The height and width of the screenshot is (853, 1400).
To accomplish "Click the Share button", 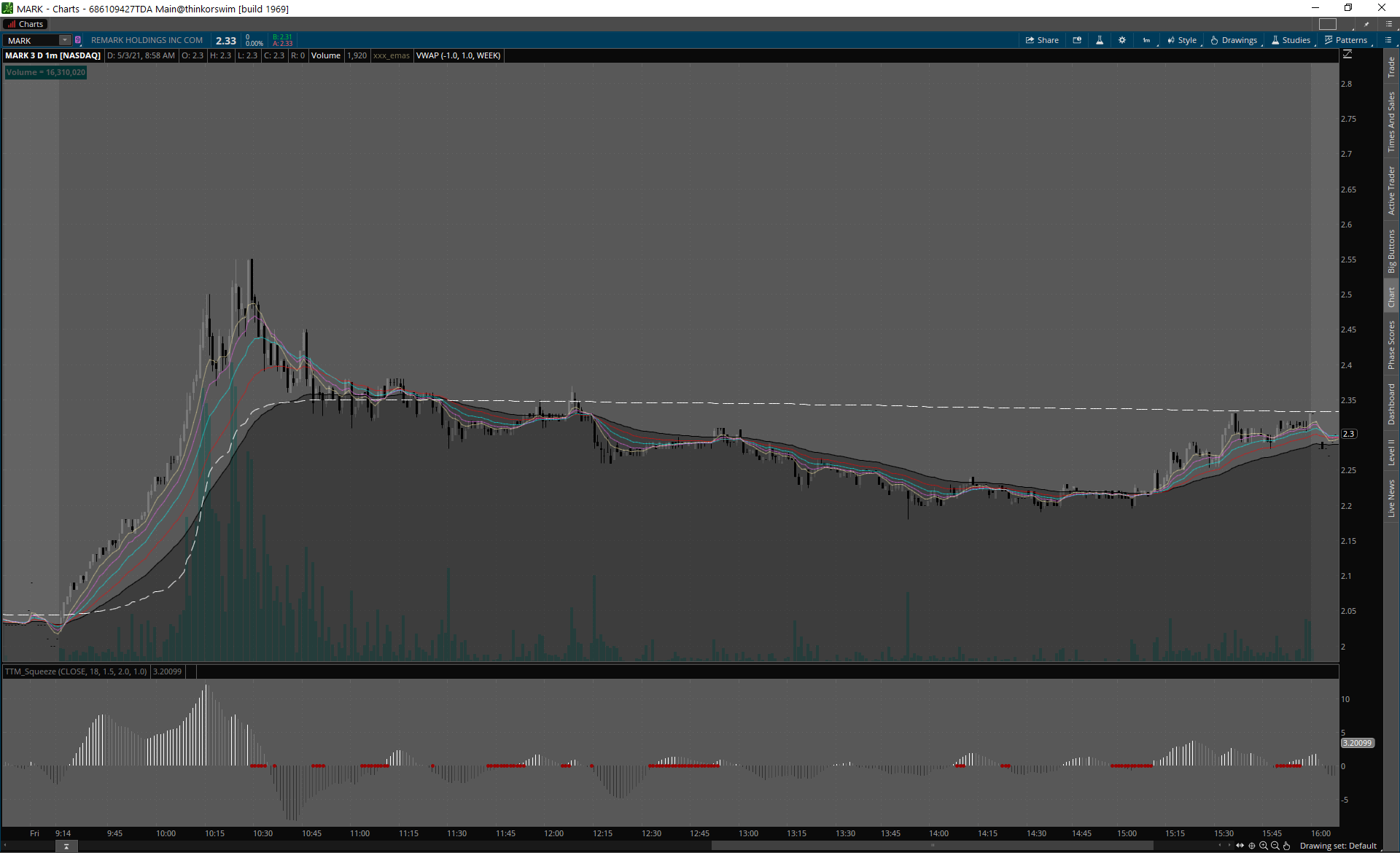I will (1042, 40).
